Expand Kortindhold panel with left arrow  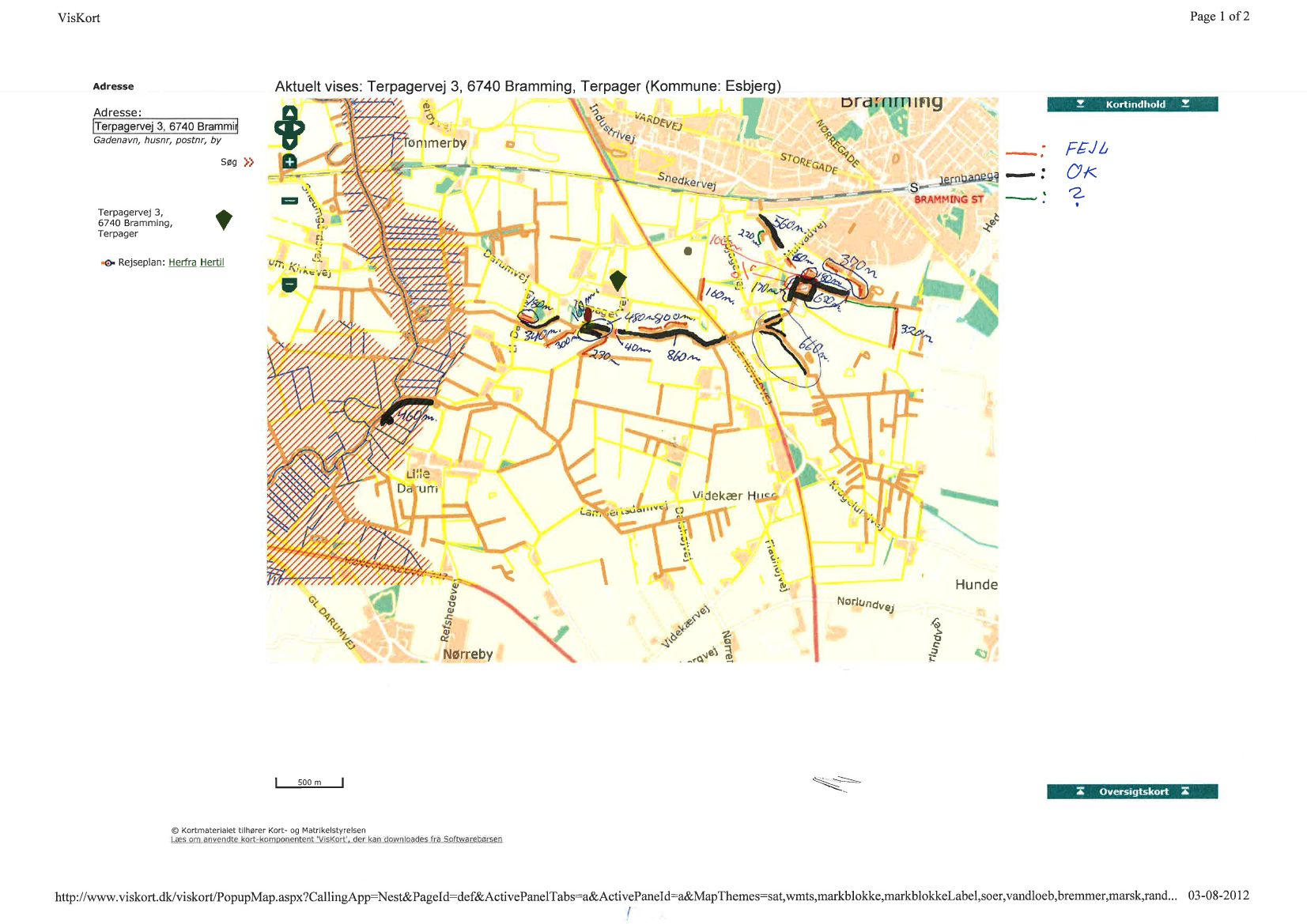pyautogui.click(x=1080, y=104)
